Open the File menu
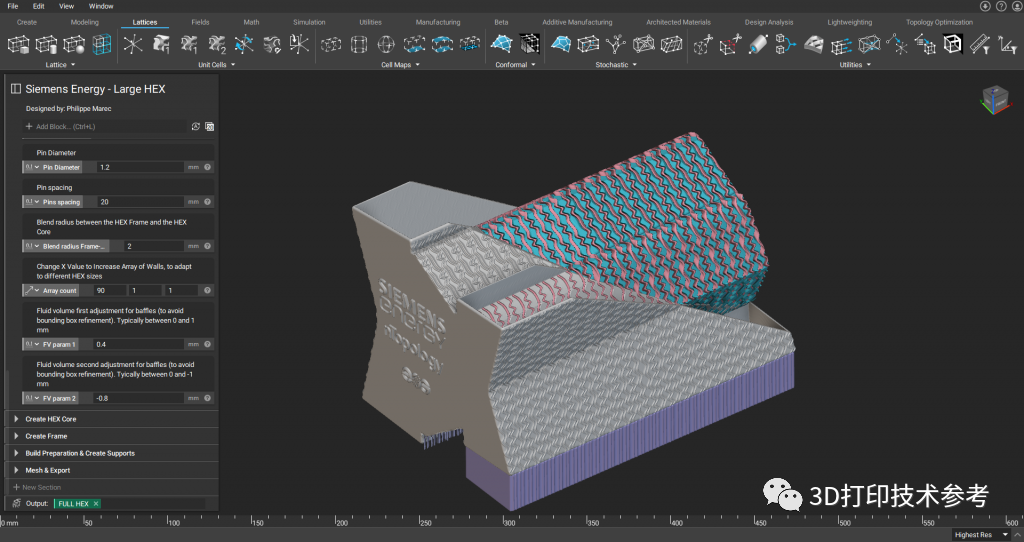 (x=13, y=6)
